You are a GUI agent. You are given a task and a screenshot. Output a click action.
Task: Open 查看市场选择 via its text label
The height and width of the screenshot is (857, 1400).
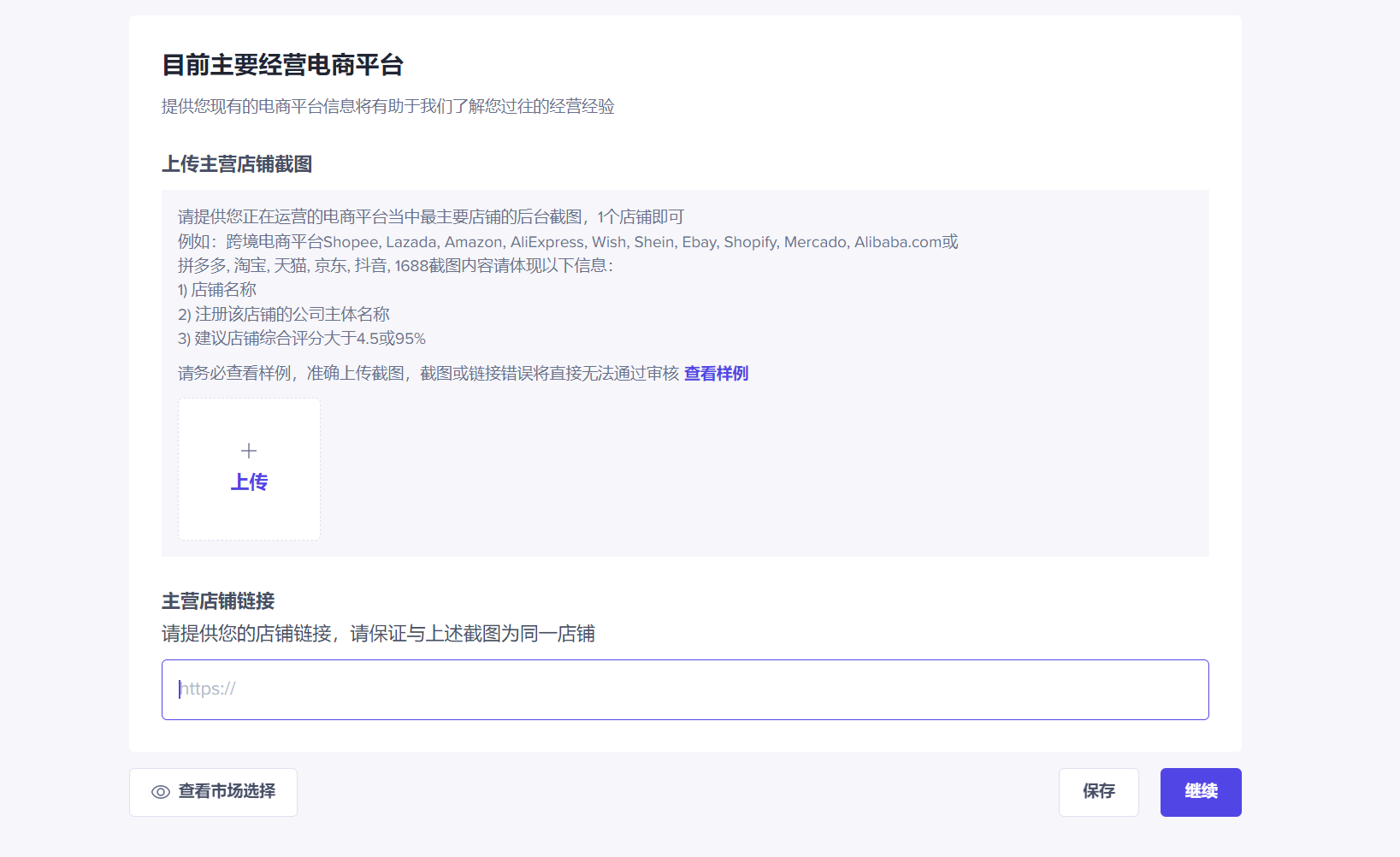click(x=227, y=792)
